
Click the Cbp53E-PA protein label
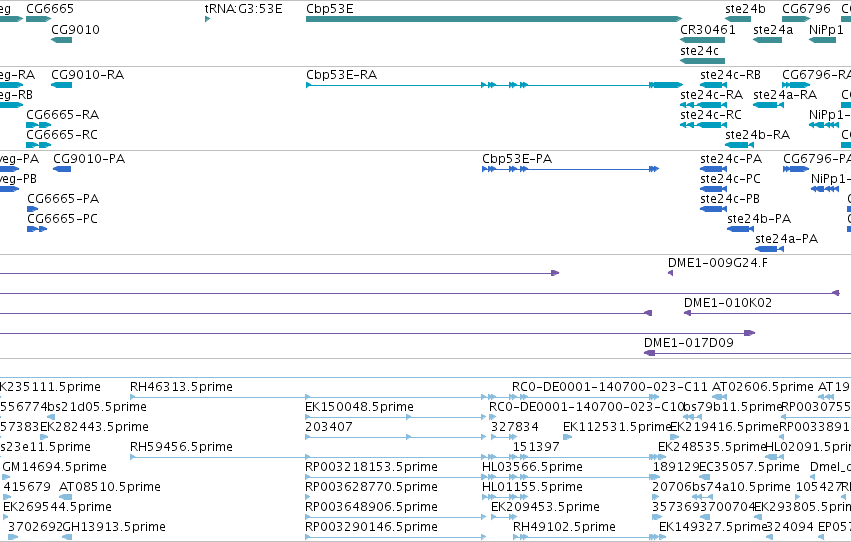(517, 158)
